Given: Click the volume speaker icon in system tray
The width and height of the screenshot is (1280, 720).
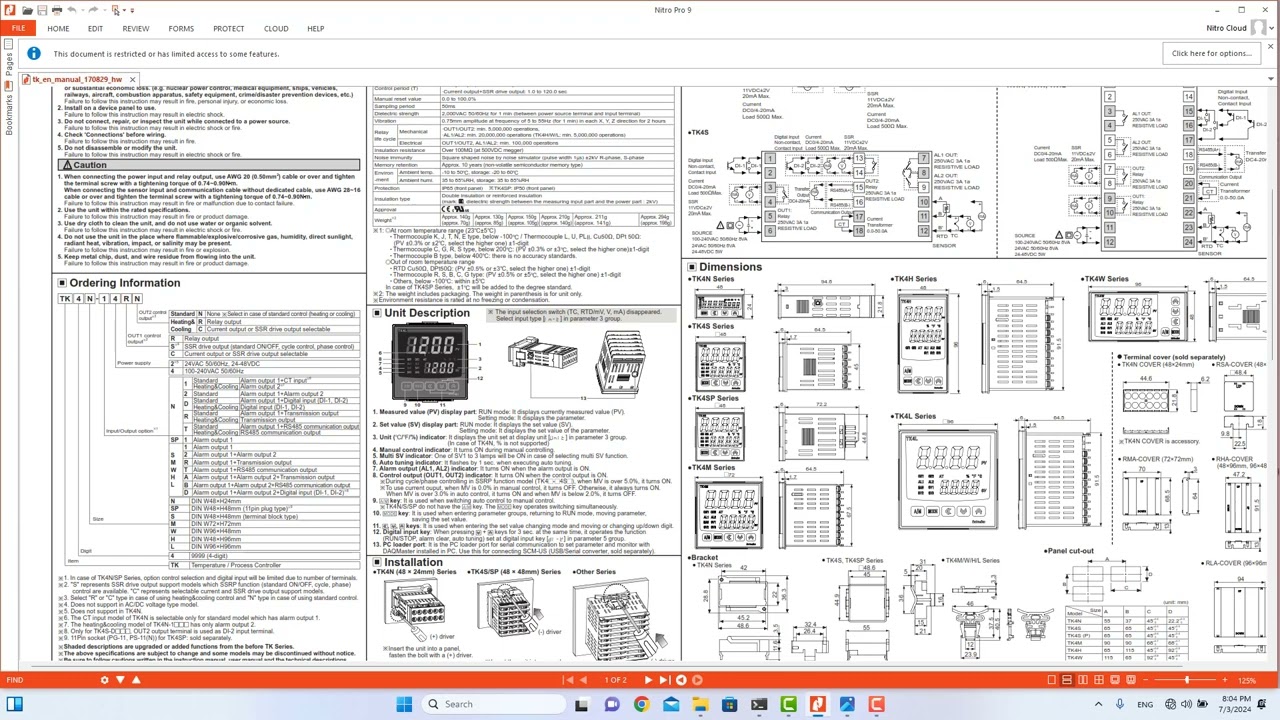Looking at the screenshot, I should pos(1187,704).
